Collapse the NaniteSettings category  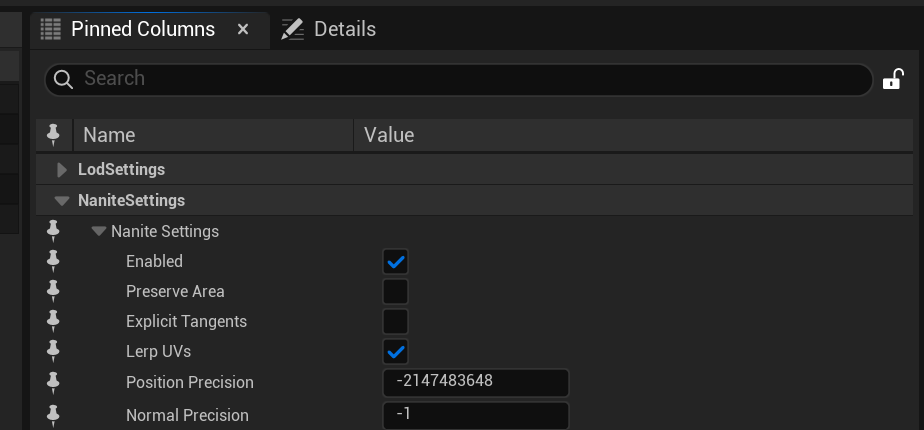tap(62, 201)
